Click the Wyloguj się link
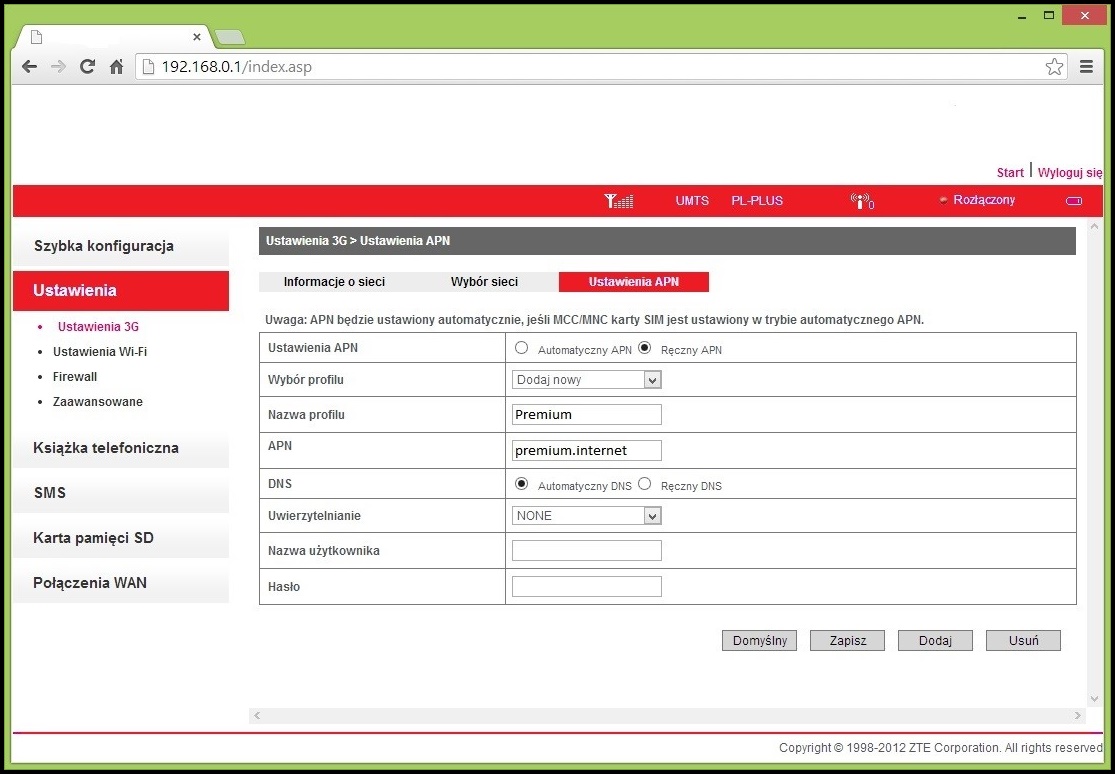1115x774 pixels. tap(1070, 173)
